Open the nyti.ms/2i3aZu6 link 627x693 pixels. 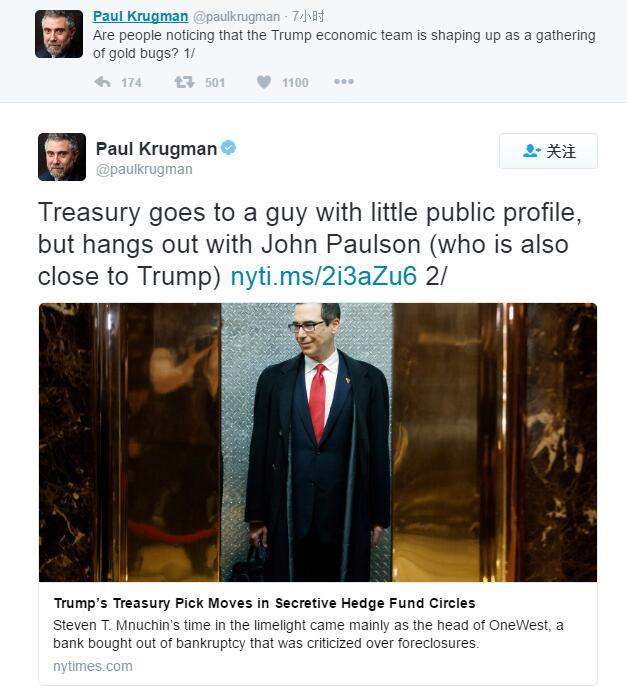[324, 276]
